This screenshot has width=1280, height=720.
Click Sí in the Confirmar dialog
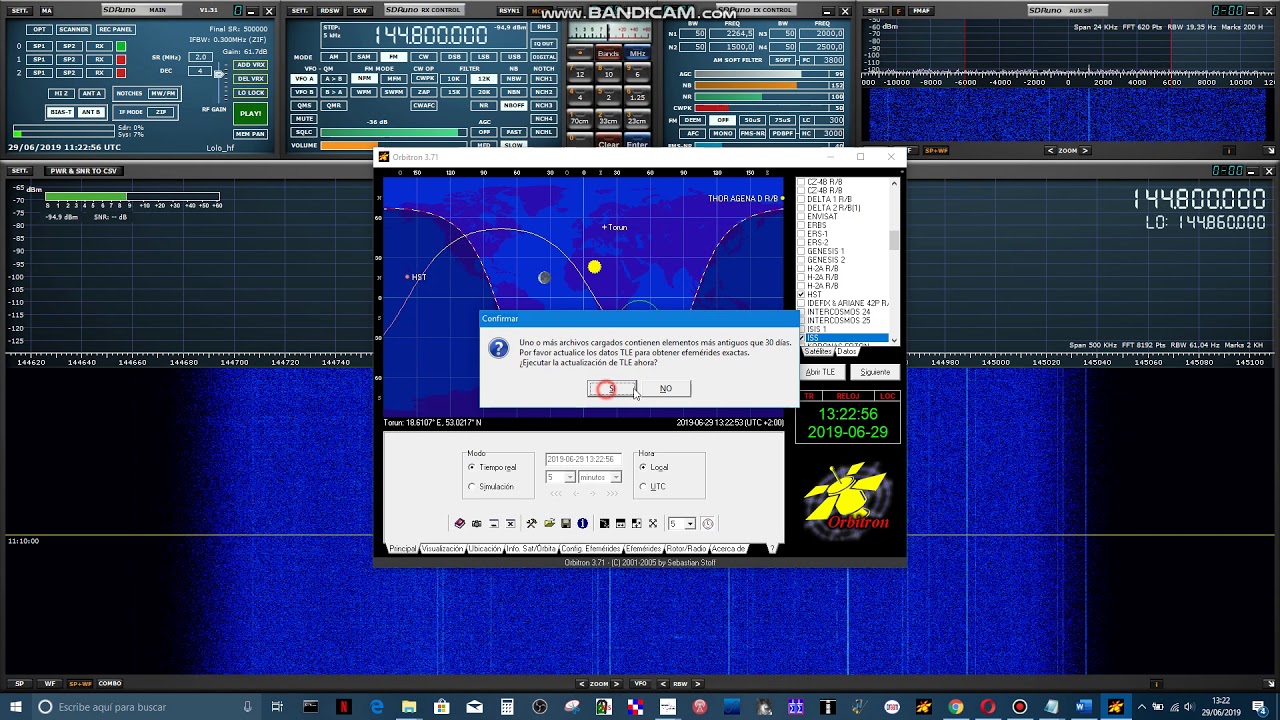coord(611,388)
